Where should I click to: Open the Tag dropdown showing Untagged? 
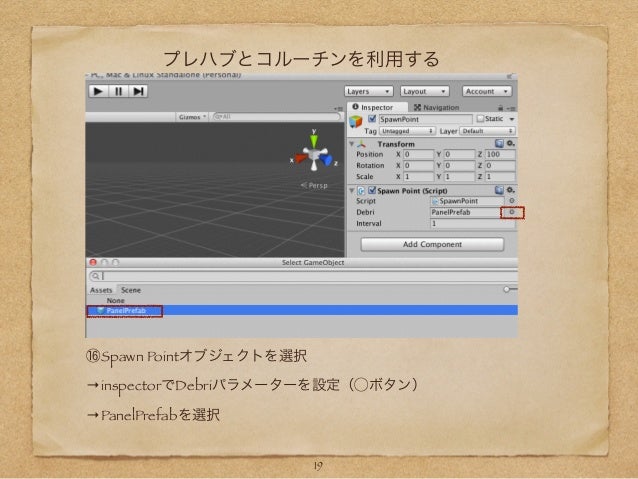(x=407, y=131)
